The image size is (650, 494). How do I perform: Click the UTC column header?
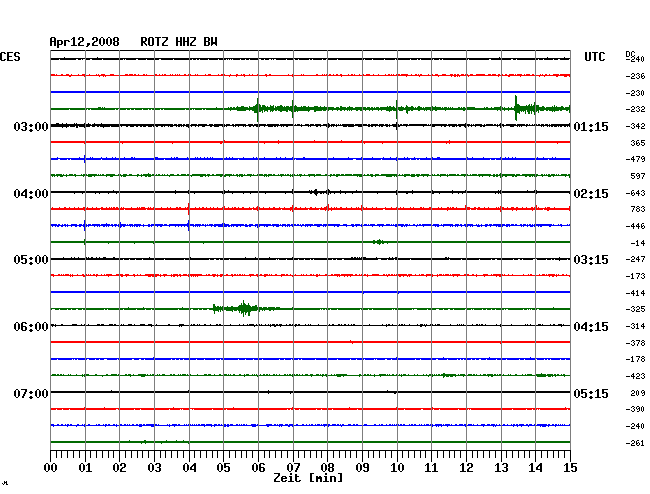pos(594,57)
